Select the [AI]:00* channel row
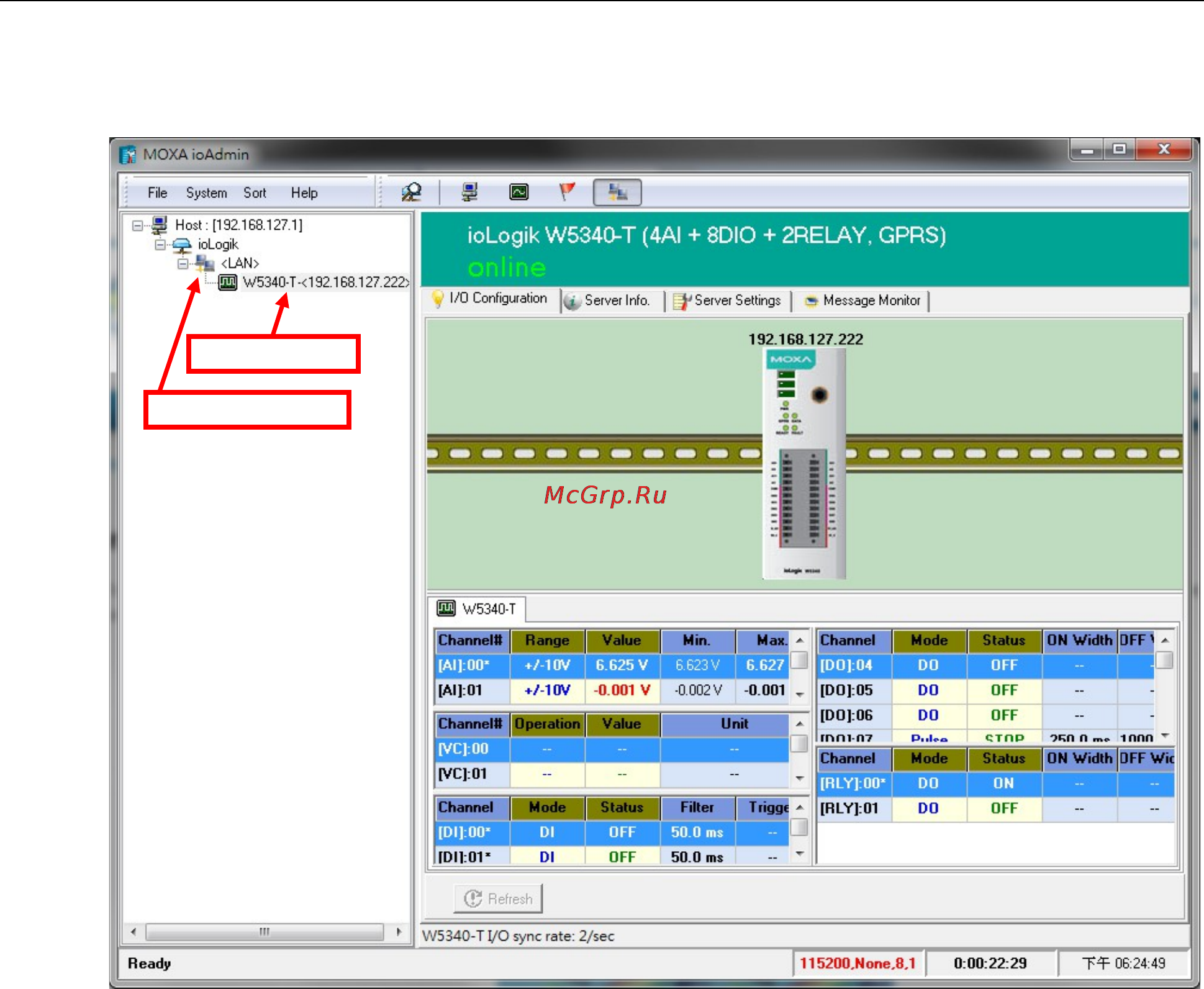This screenshot has height=989, width=1204. (x=612, y=666)
